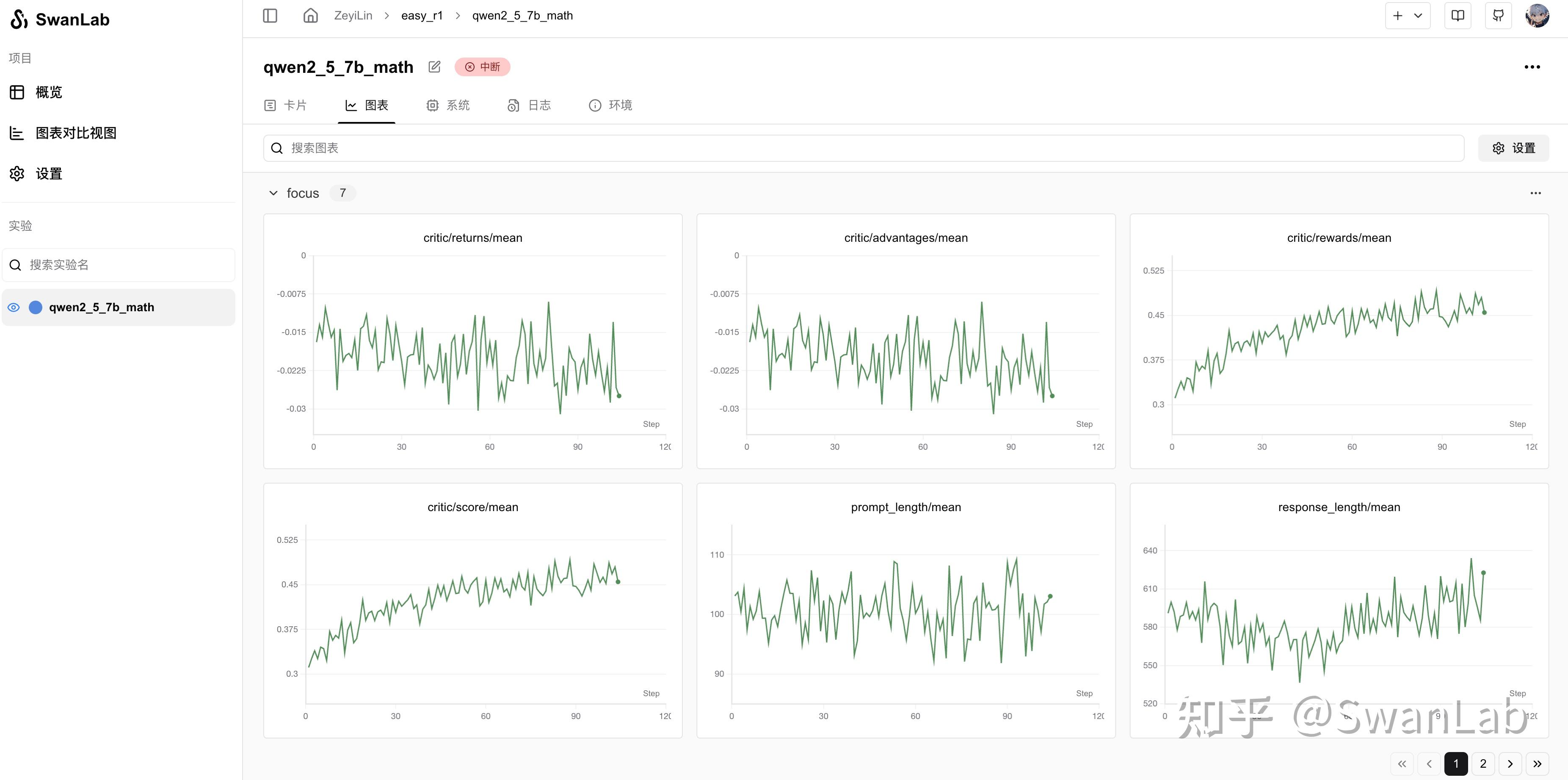Screen dimensions: 1568x780
Task: Open experiment three-dot more menu
Action: (x=1532, y=67)
